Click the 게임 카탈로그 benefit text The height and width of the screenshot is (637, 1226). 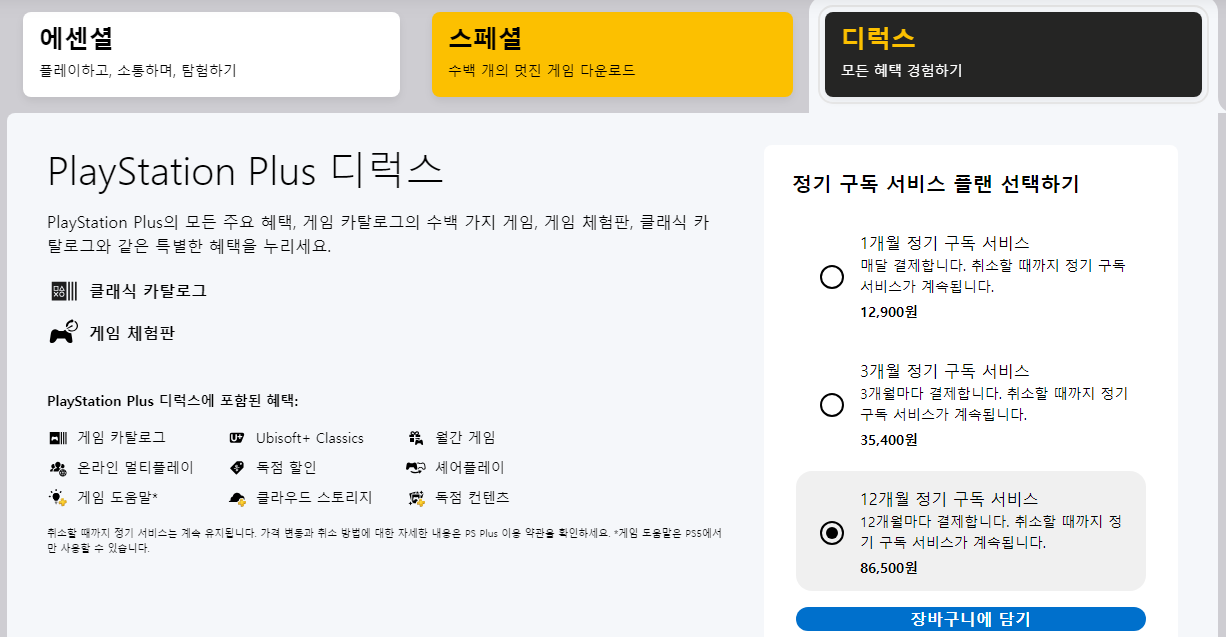122,438
